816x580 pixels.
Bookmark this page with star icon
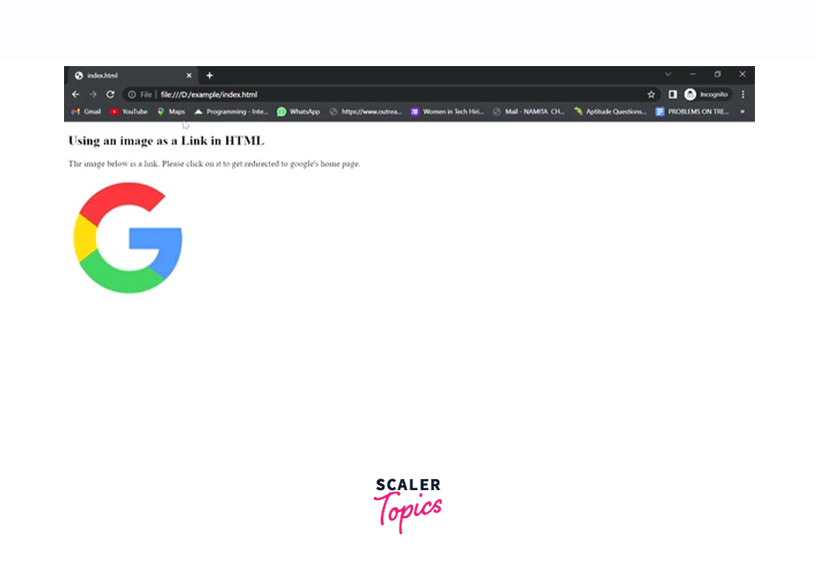click(x=651, y=94)
